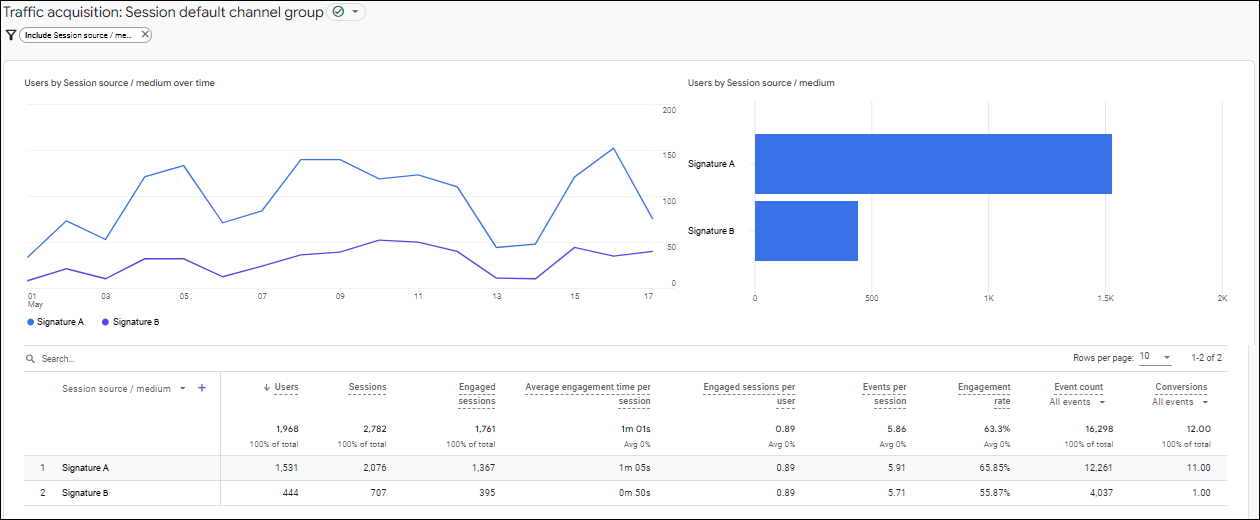Click the filter funnel icon

pyautogui.click(x=11, y=35)
